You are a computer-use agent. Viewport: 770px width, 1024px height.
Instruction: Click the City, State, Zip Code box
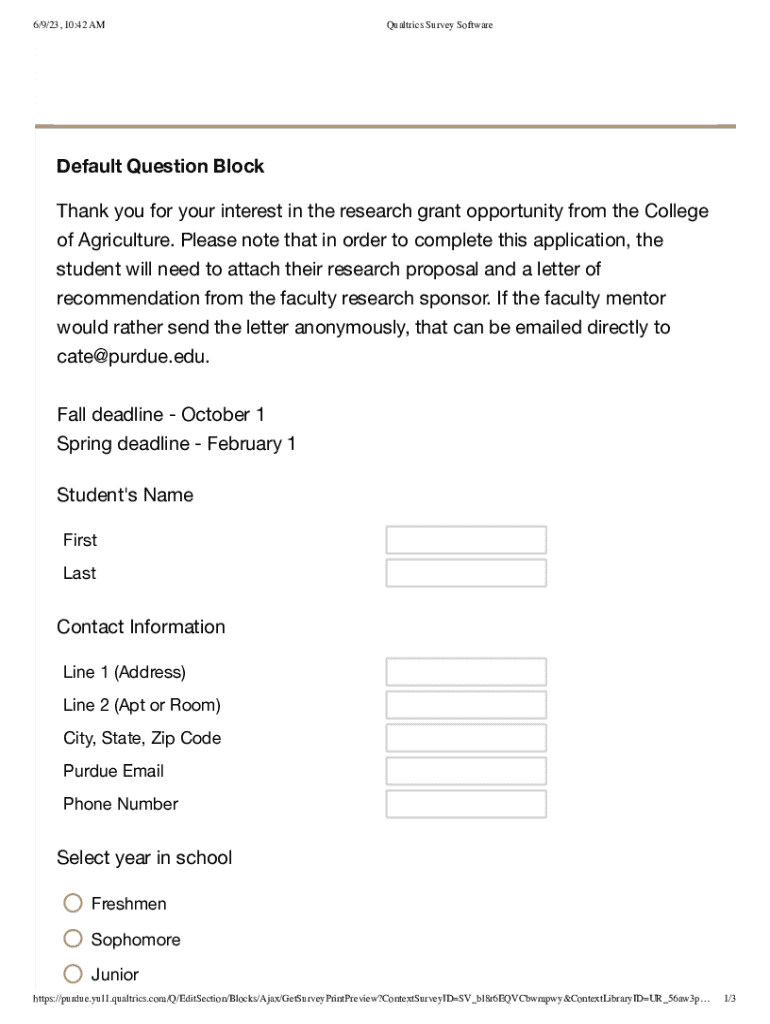coord(466,738)
